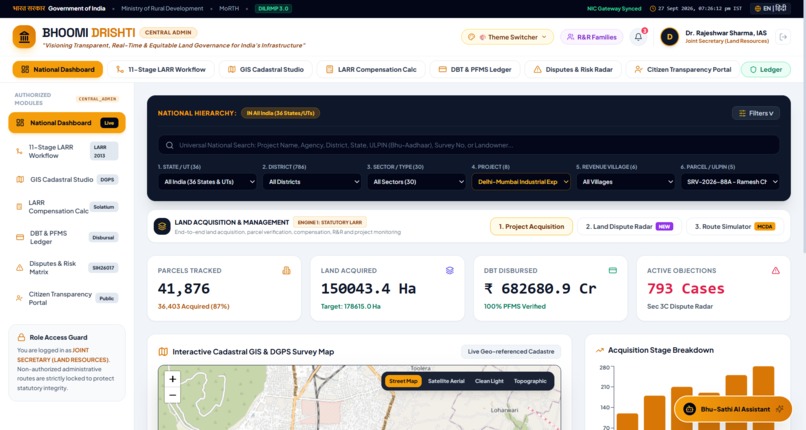Open the 11-Stage LARR Workflow tab
Screen dimensions: 806x430
pyautogui.click(x=160, y=69)
